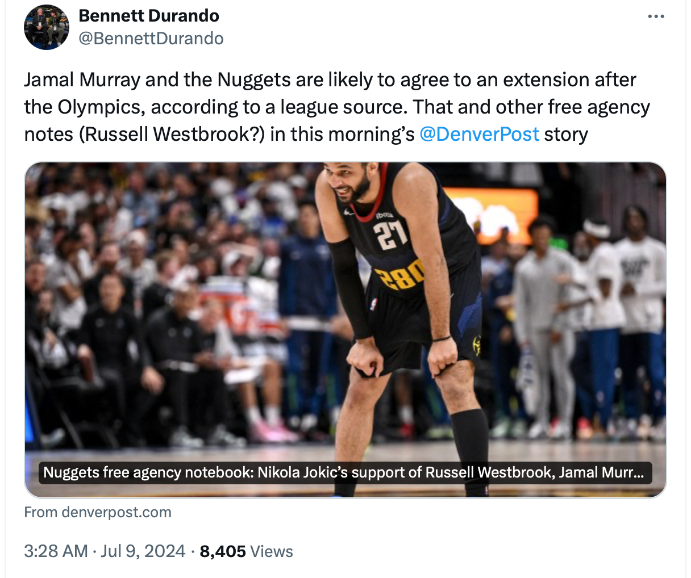Open the tweet's more options ellipsis menu
The width and height of the screenshot is (691, 578).
[x=656, y=17]
